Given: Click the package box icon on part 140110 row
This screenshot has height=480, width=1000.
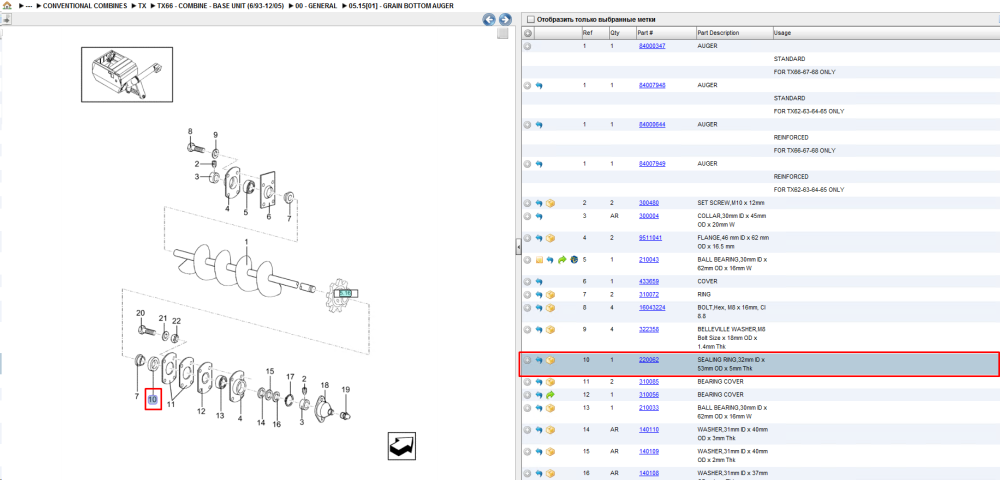Looking at the screenshot, I should [x=550, y=430].
